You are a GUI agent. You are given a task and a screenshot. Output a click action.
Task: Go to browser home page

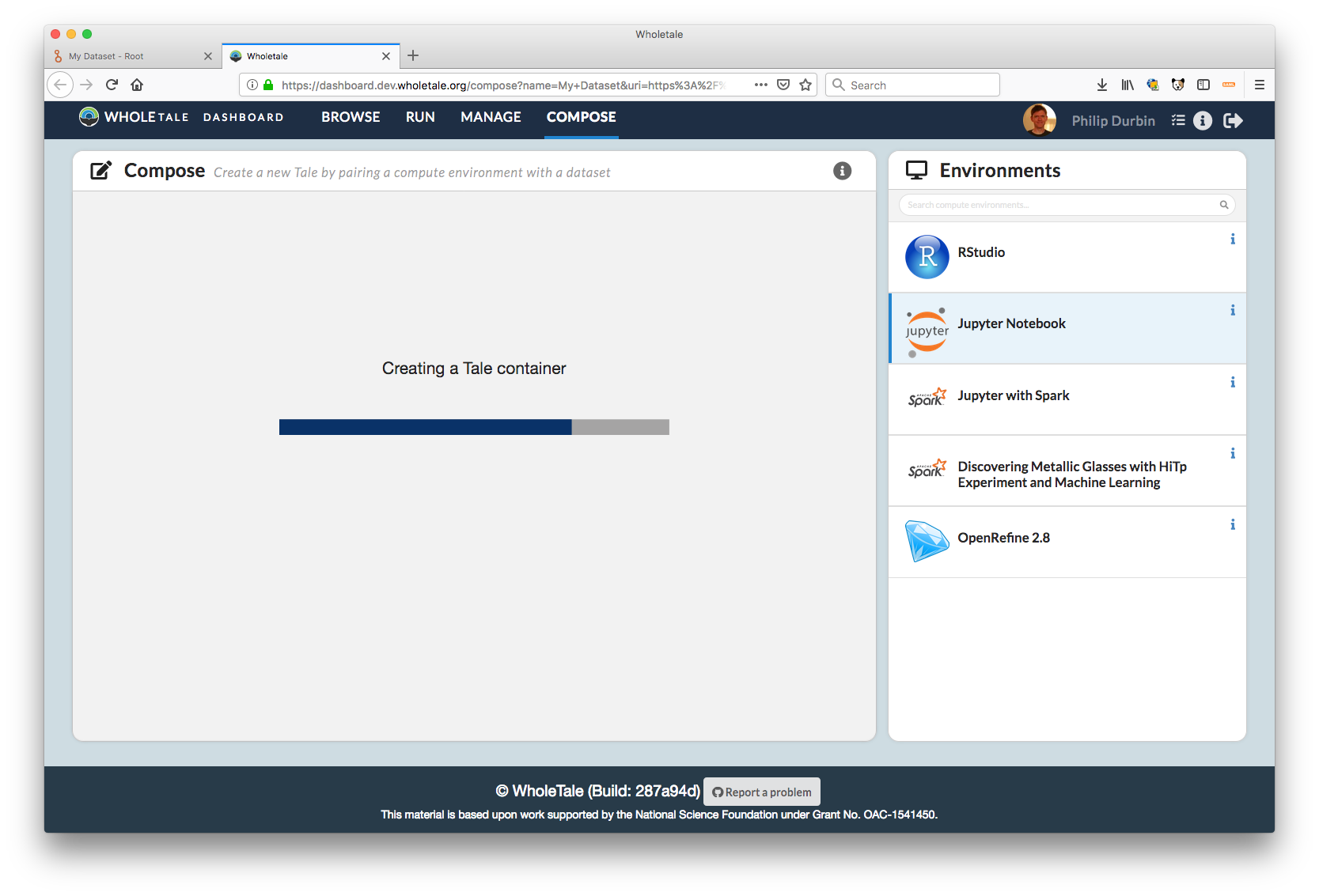137,85
